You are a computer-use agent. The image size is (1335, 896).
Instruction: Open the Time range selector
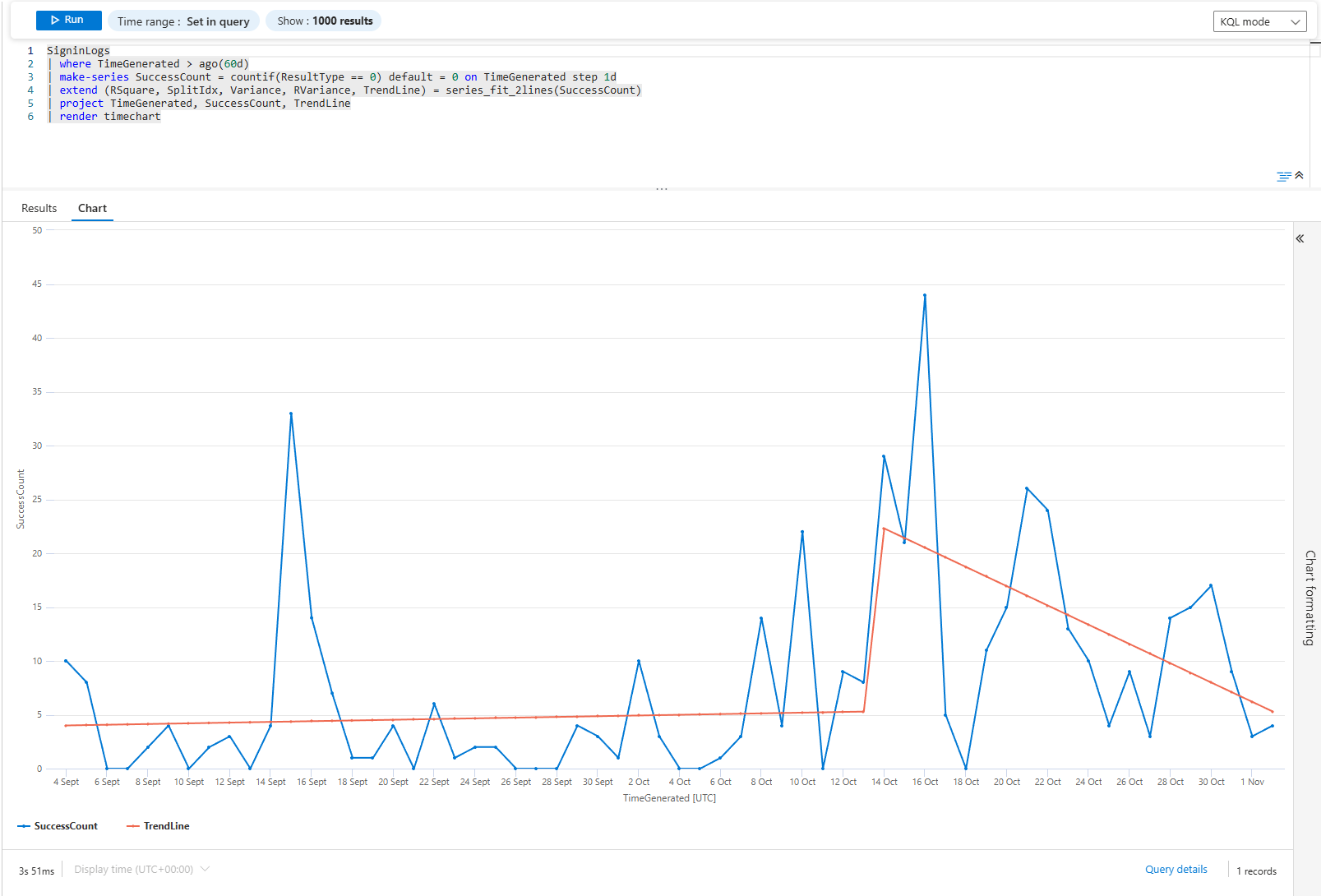click(x=183, y=21)
